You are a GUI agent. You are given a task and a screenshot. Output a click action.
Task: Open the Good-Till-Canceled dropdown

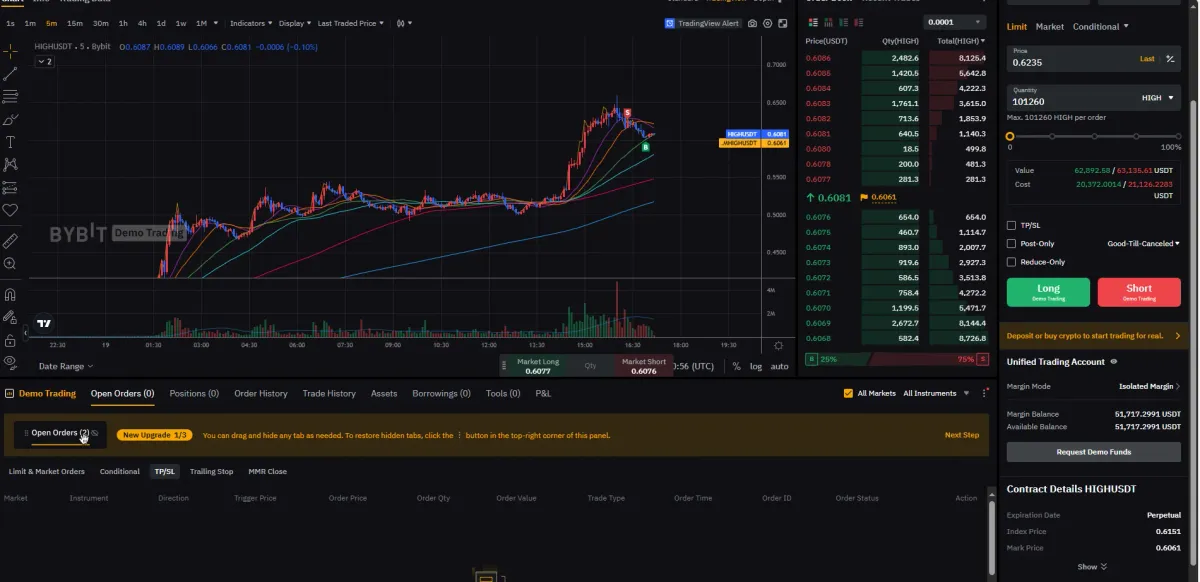point(1143,244)
